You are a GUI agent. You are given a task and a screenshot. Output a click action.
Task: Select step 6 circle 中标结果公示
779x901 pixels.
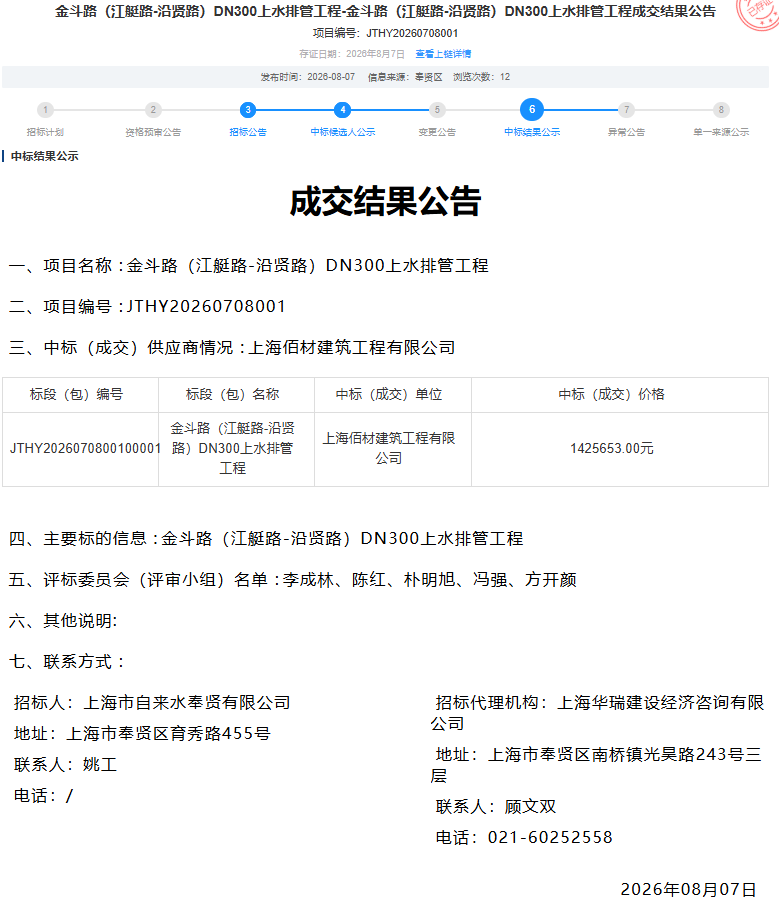click(532, 109)
